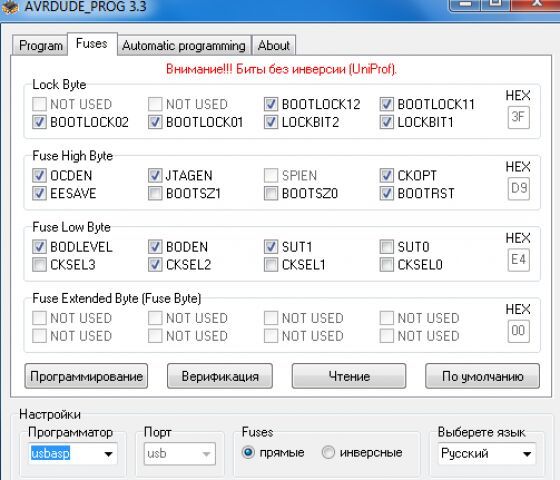This screenshot has width=560, height=480.
Task: Toggle the BODEN checkbox
Action: (x=155, y=247)
